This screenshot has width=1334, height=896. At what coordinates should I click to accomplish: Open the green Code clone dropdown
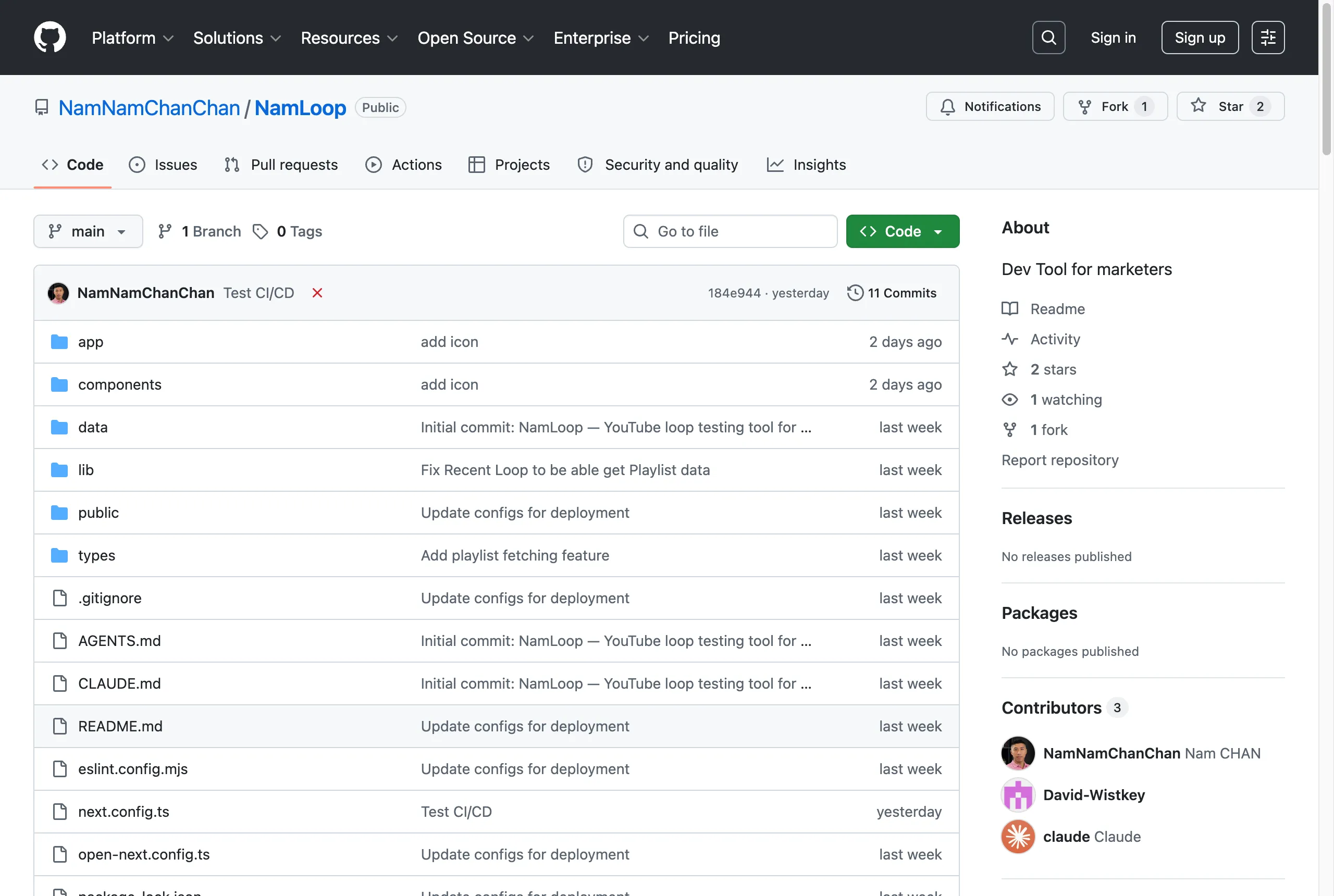(902, 231)
